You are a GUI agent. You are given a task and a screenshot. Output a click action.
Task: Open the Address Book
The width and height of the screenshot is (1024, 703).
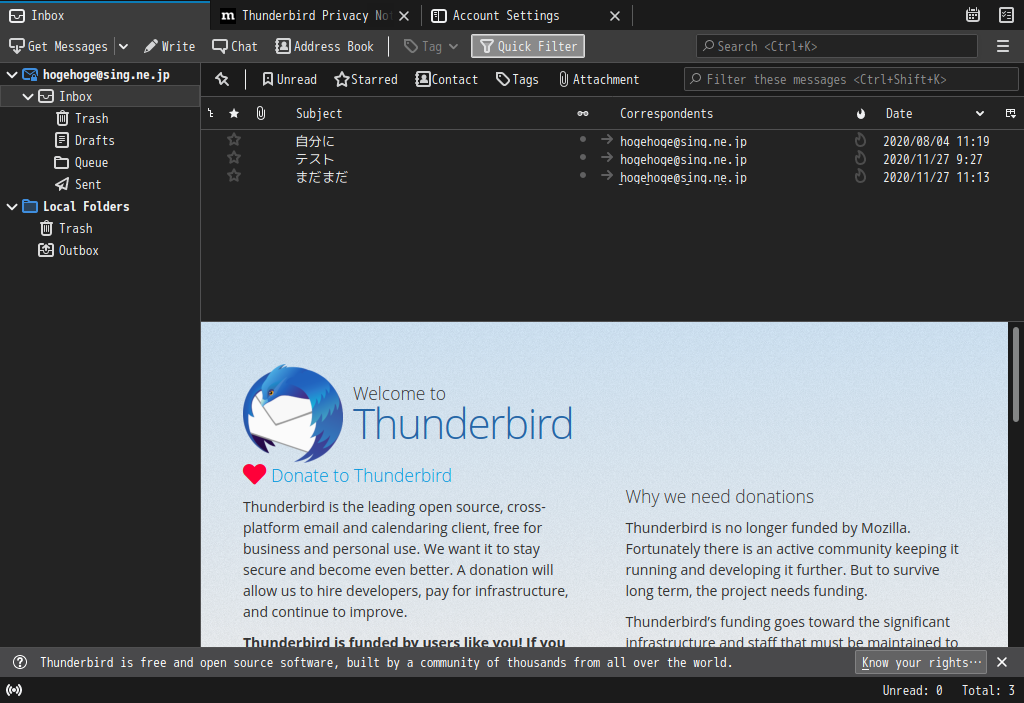pos(325,46)
